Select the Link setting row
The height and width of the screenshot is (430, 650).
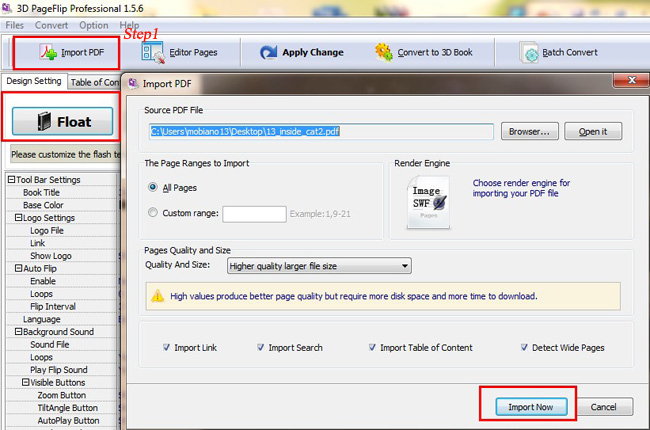(61, 243)
